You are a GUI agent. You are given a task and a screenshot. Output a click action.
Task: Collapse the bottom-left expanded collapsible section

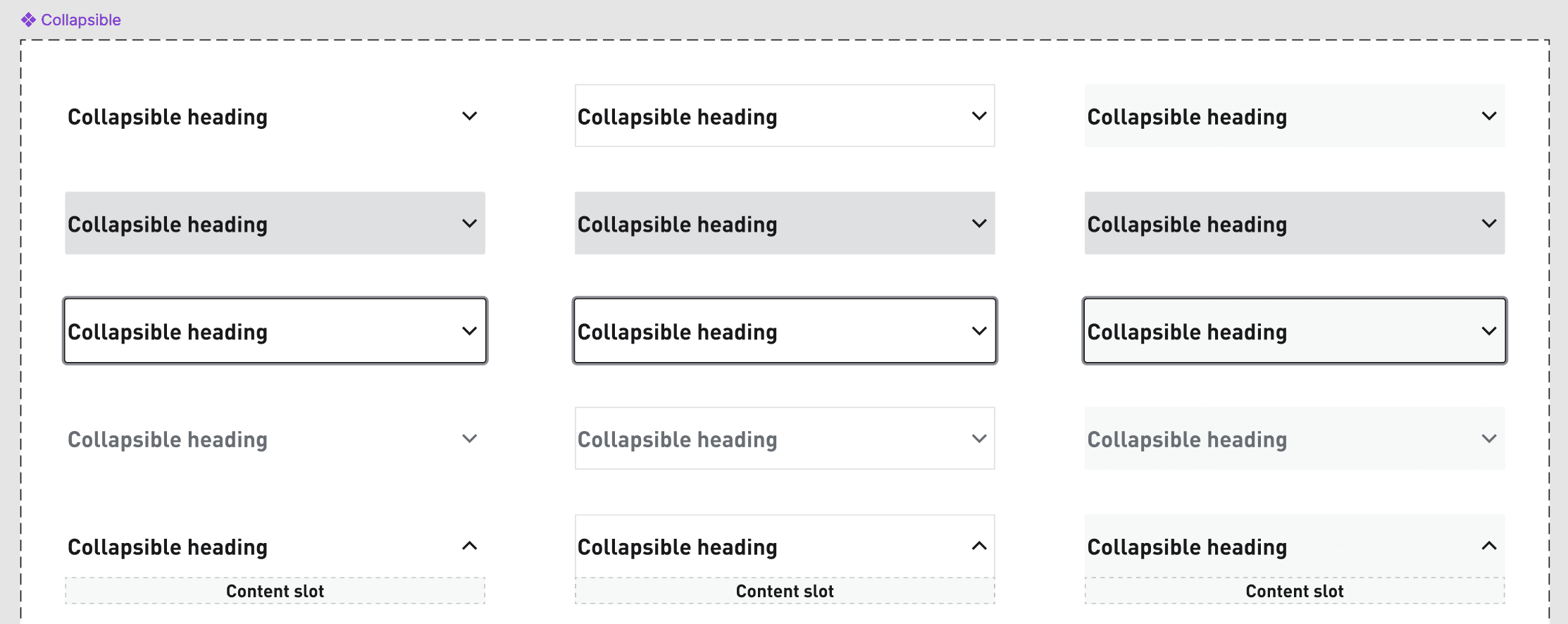[275, 547]
